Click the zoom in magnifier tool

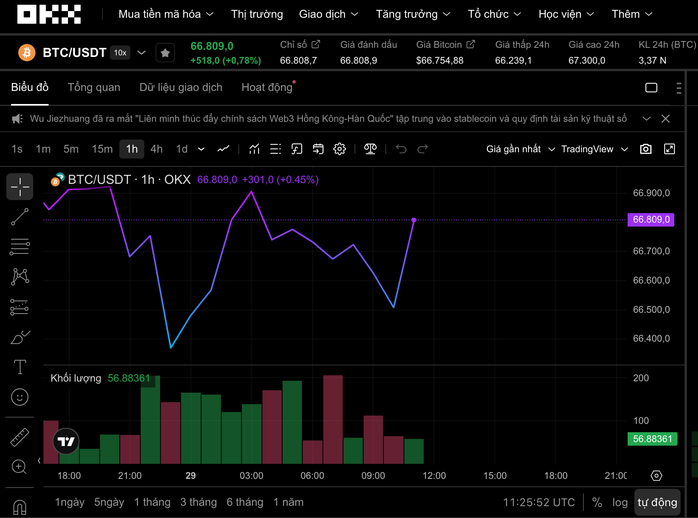point(19,467)
